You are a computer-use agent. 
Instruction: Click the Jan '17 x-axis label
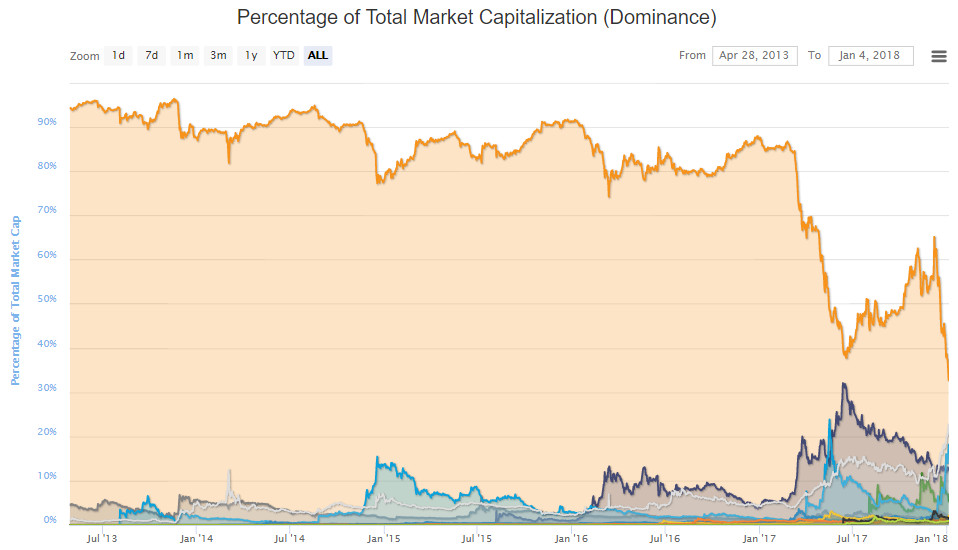tap(759, 538)
